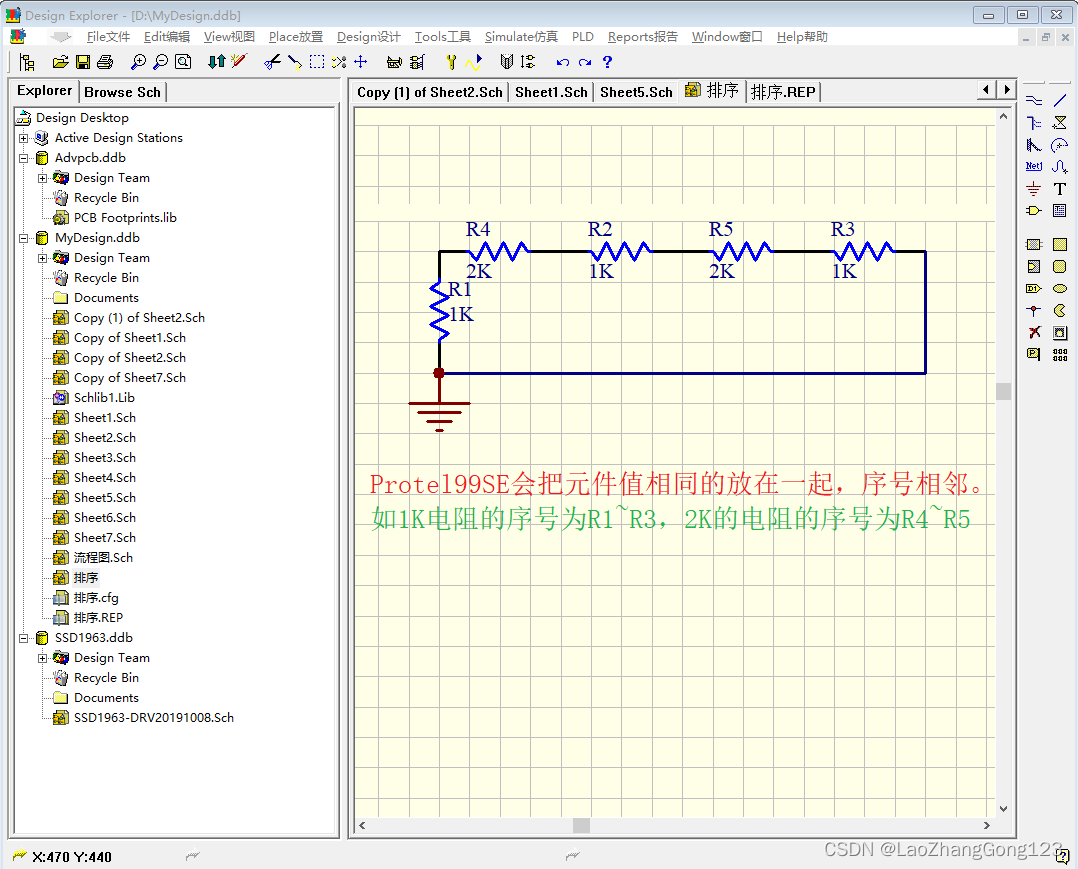Click the Help question mark icon

click(x=607, y=63)
